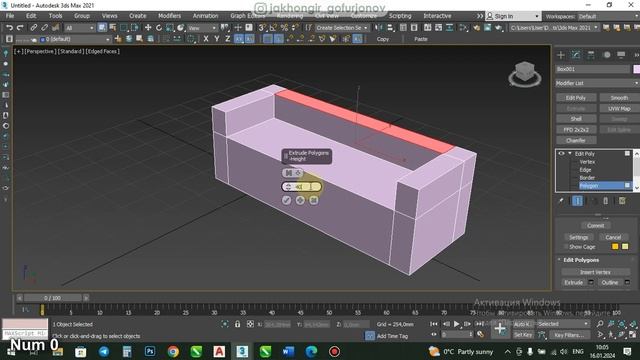Click the Redo arrow icon
Viewport: 640px width, 360px height.
[20, 28]
